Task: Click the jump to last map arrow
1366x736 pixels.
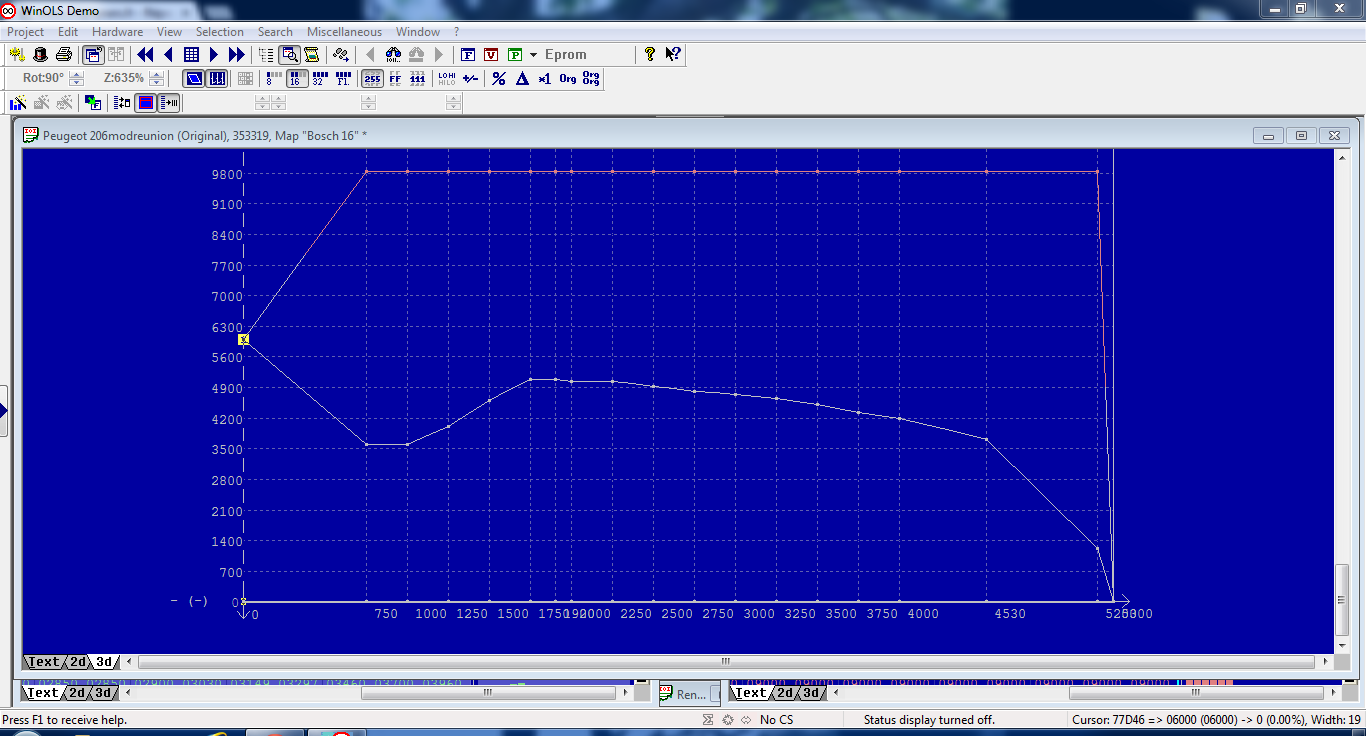Action: (x=236, y=55)
